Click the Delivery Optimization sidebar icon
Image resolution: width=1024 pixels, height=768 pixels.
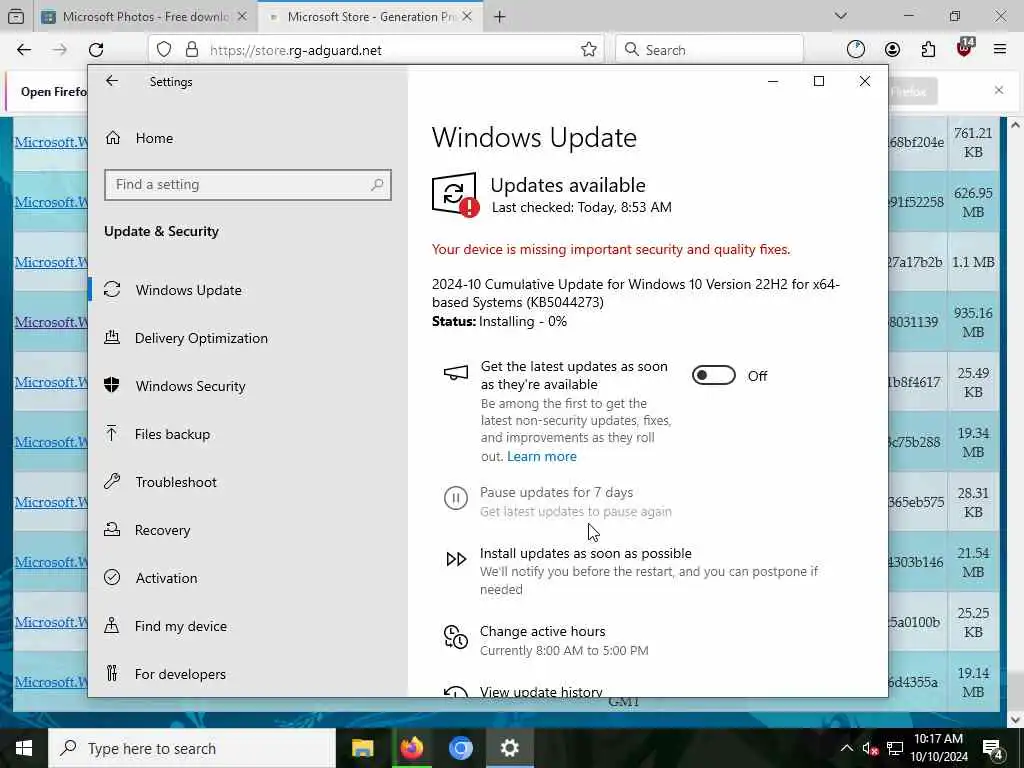(112, 338)
